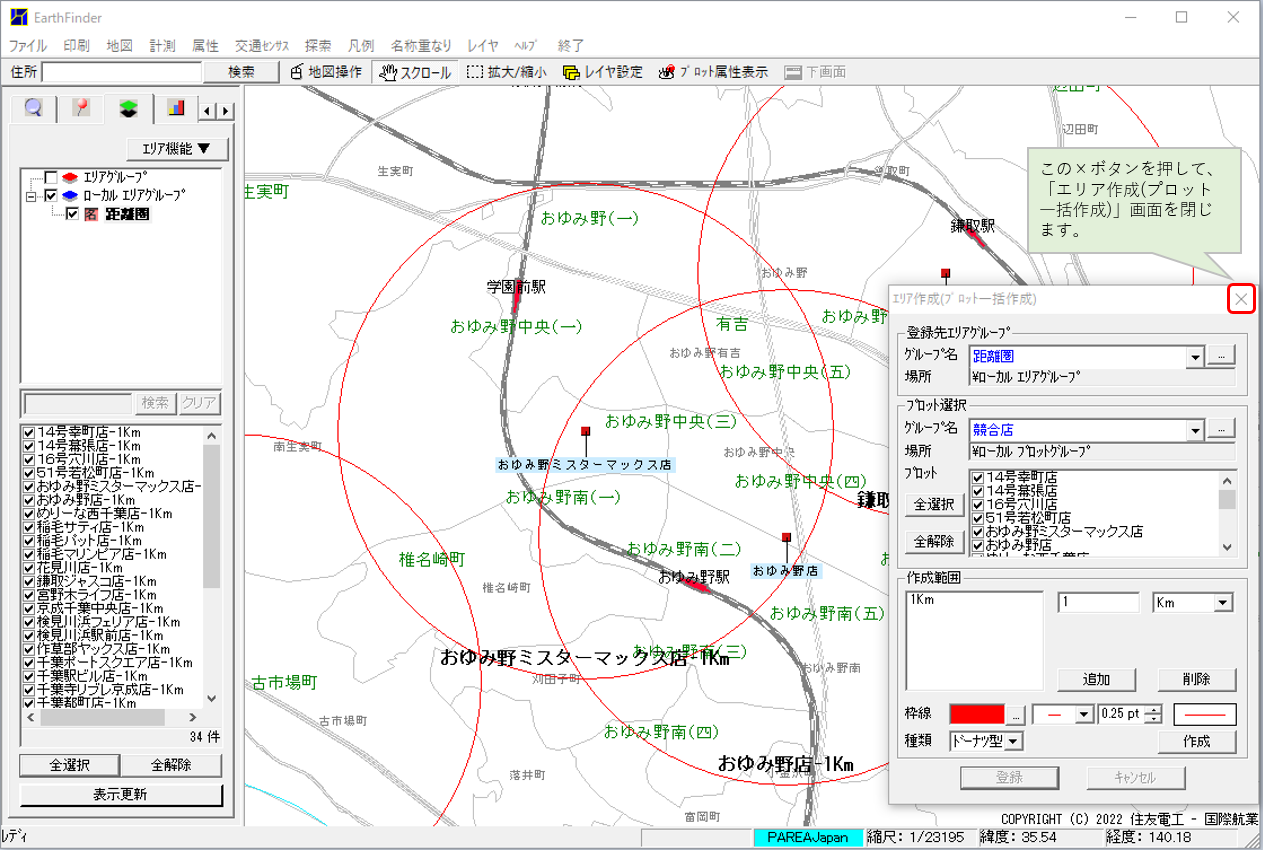Screen dimensions: 1263x850
Task: Open the ドーナツ型 type dropdown
Action: tap(1014, 741)
